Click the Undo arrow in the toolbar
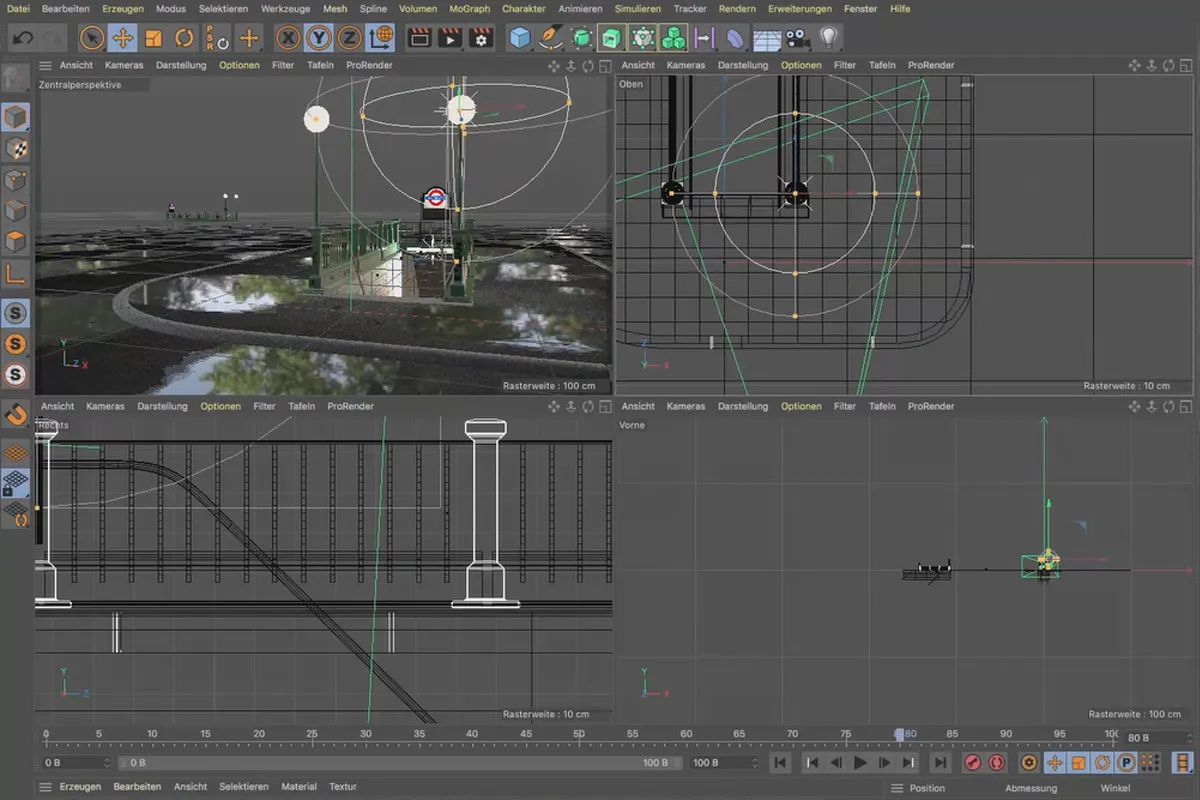This screenshot has height=800, width=1200. point(24,38)
